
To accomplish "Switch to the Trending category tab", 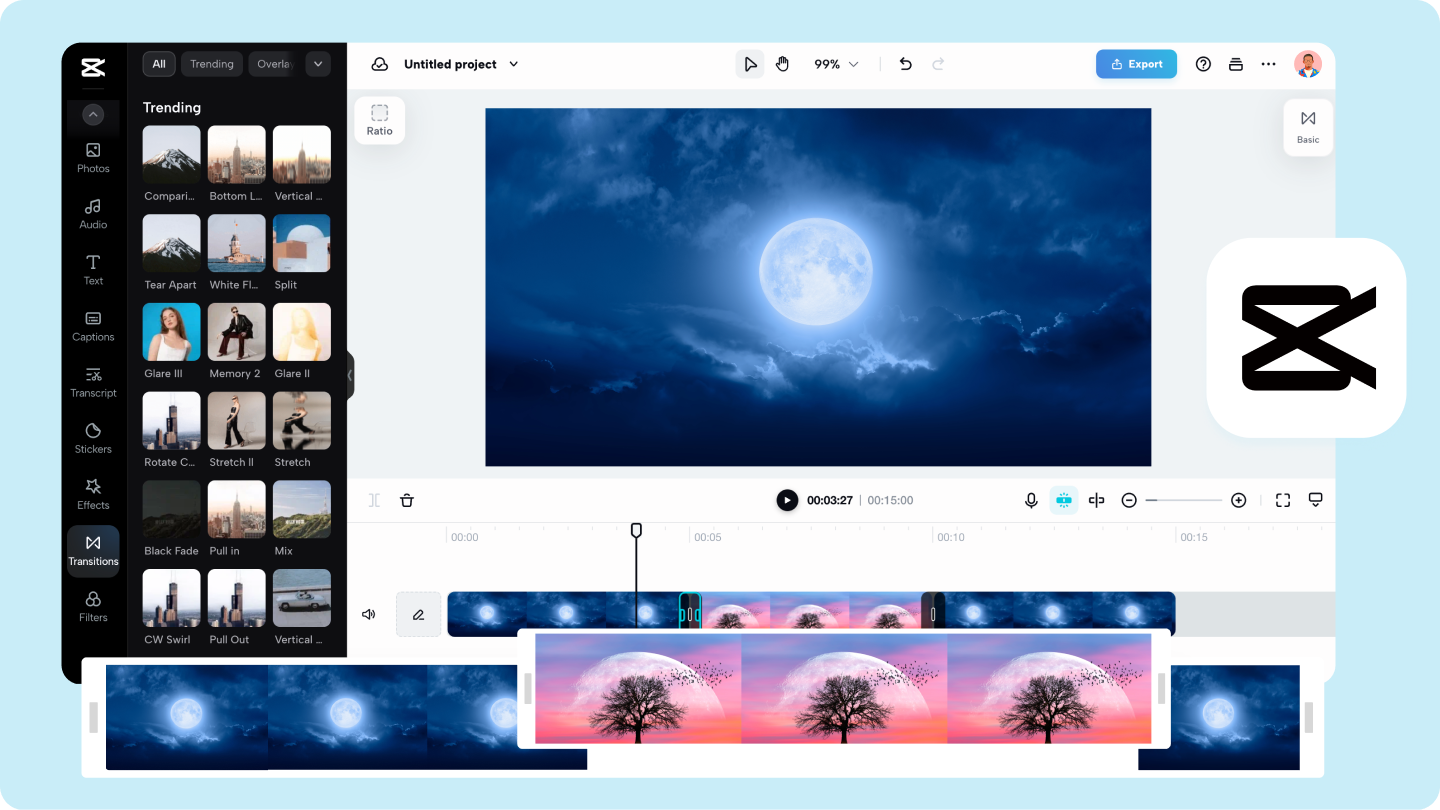I will (x=211, y=63).
